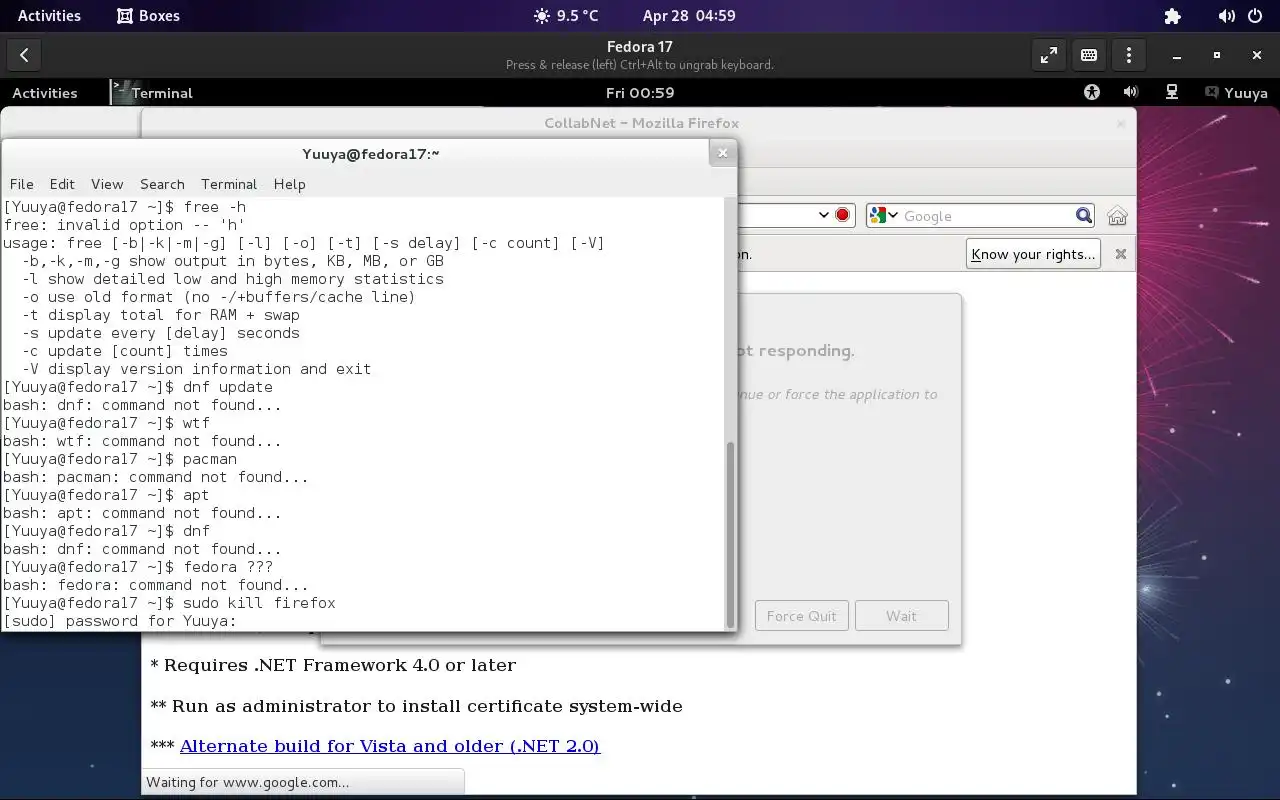The image size is (1280, 800).
Task: Open the Terminal Search menu
Action: coord(162,184)
